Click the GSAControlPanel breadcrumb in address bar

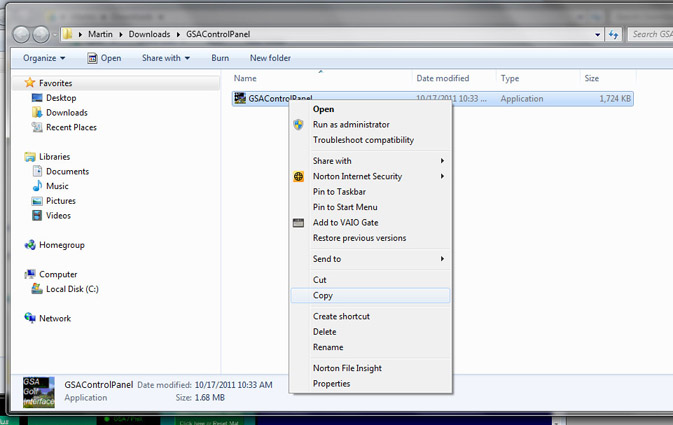(218, 34)
